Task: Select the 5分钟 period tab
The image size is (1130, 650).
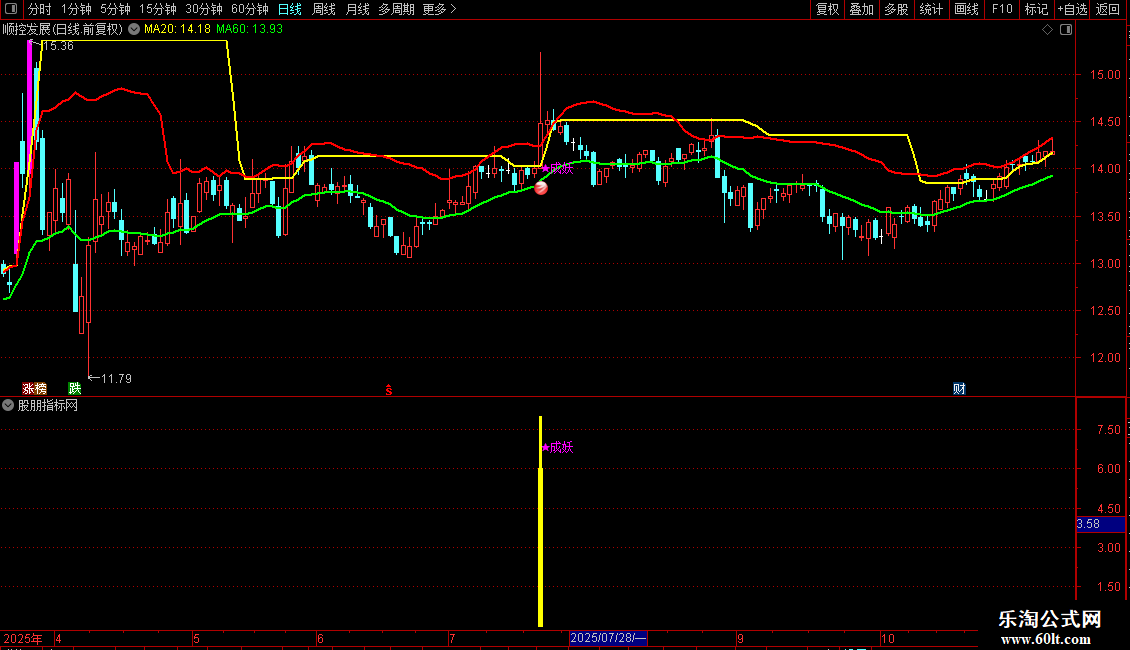Action: (x=115, y=9)
